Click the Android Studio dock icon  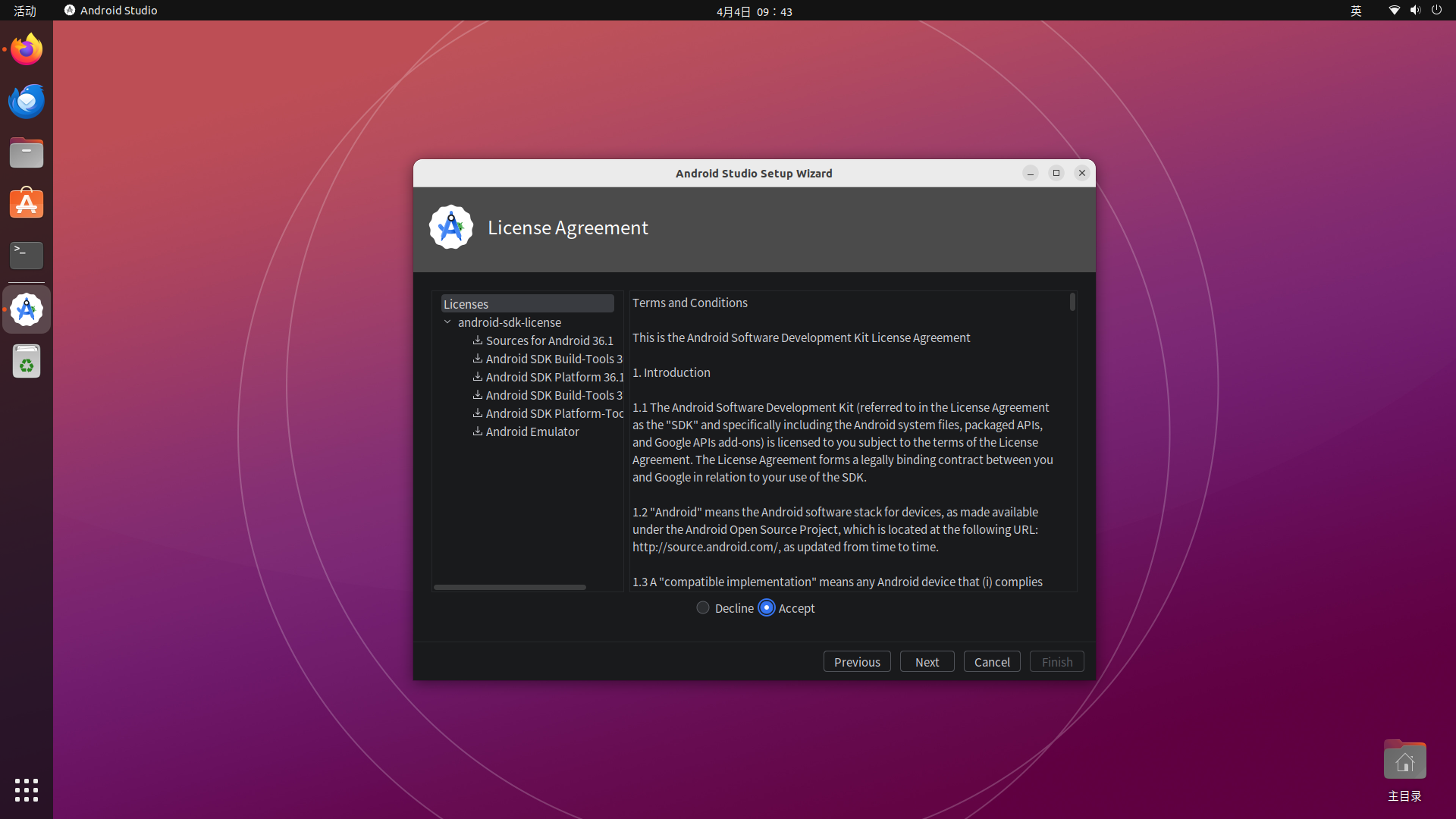pyautogui.click(x=27, y=310)
